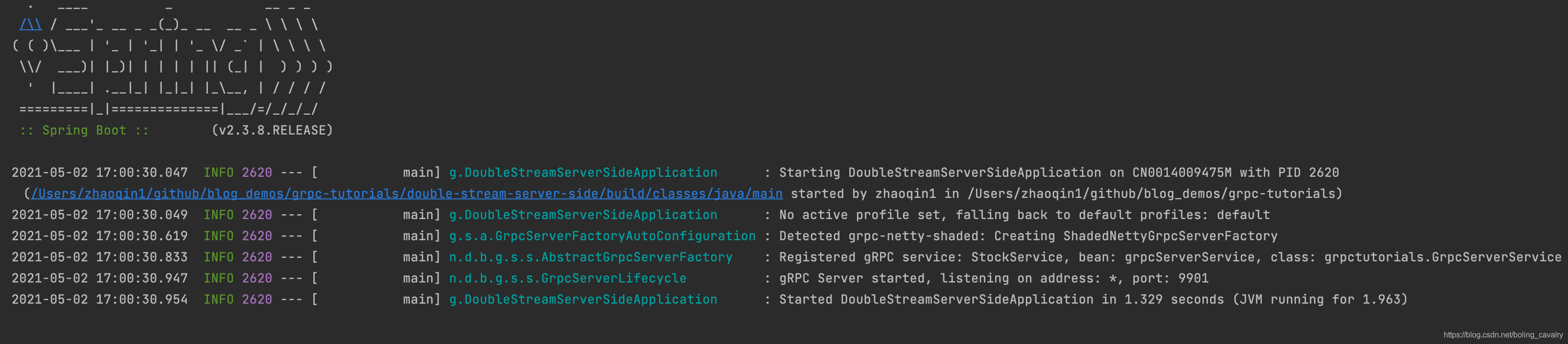
Task: Click the first DoubleStreamServerSideApplication logger name
Action: coord(583,172)
